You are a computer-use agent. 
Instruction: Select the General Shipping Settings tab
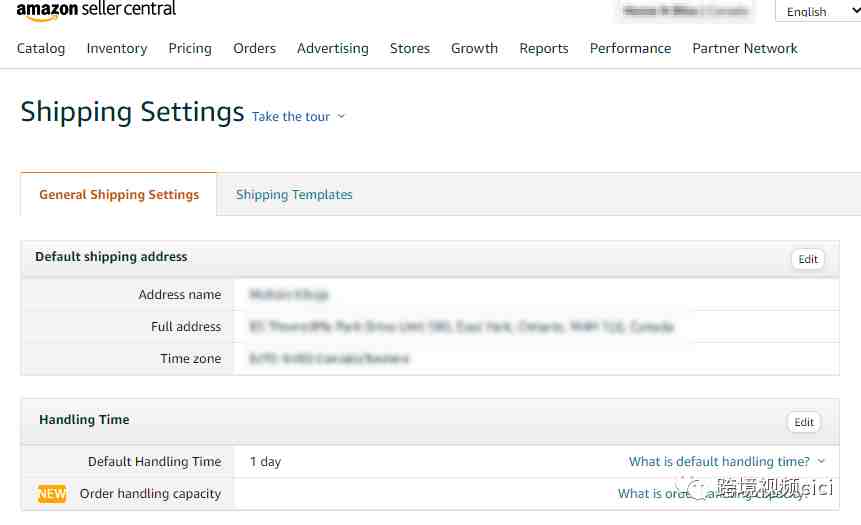[119, 194]
